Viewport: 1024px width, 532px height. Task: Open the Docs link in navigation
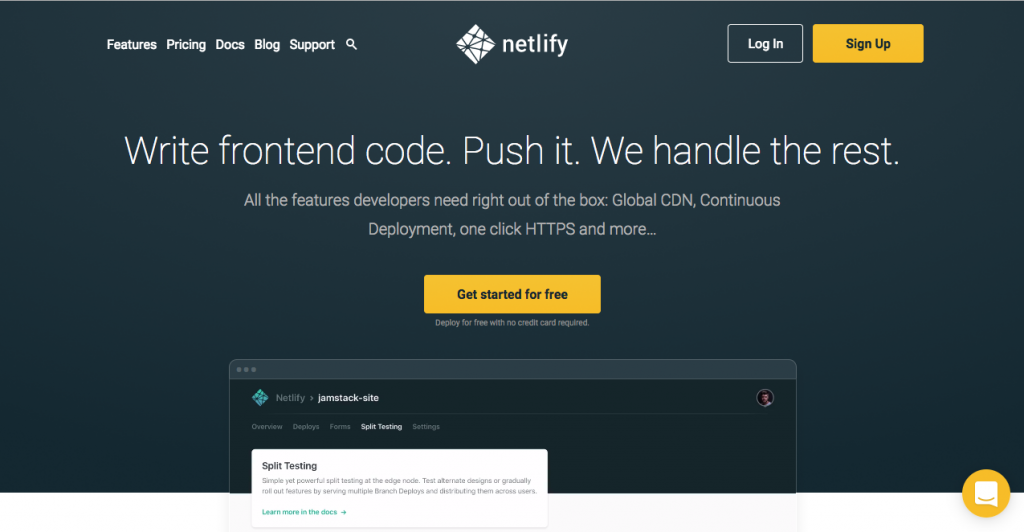pos(230,44)
